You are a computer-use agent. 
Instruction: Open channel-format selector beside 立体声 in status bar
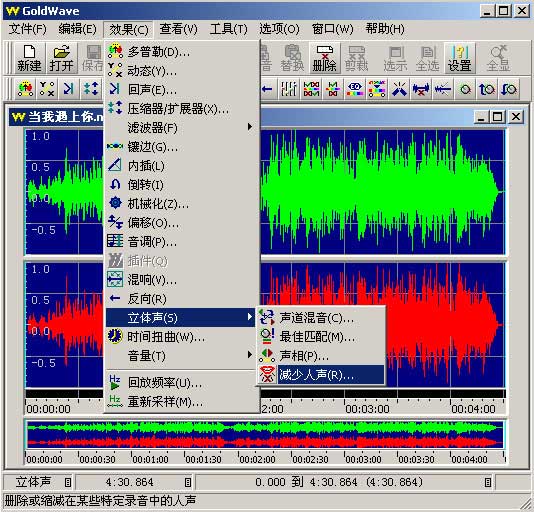[68, 482]
